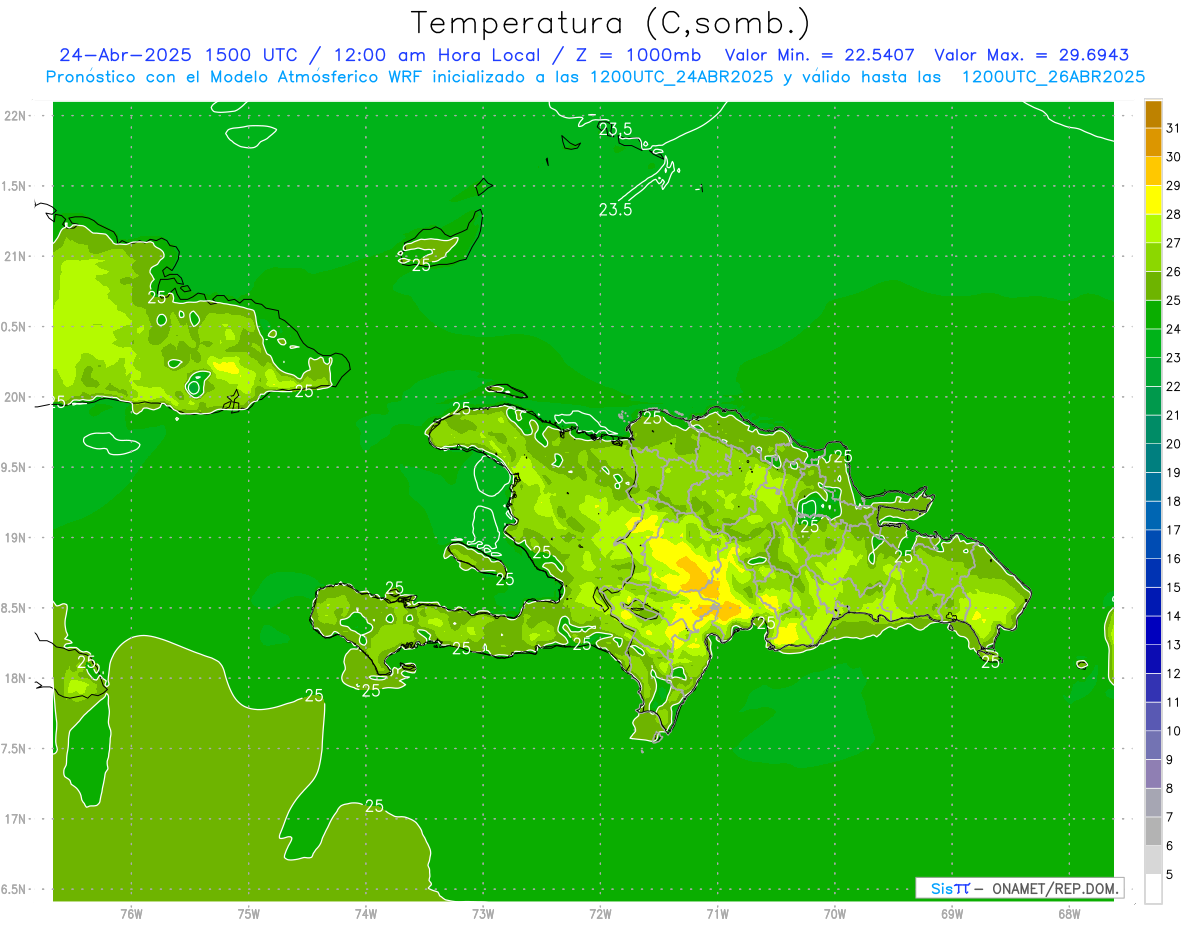Click the legend value '23'
The height and width of the screenshot is (927, 1200).
pos(1173,358)
